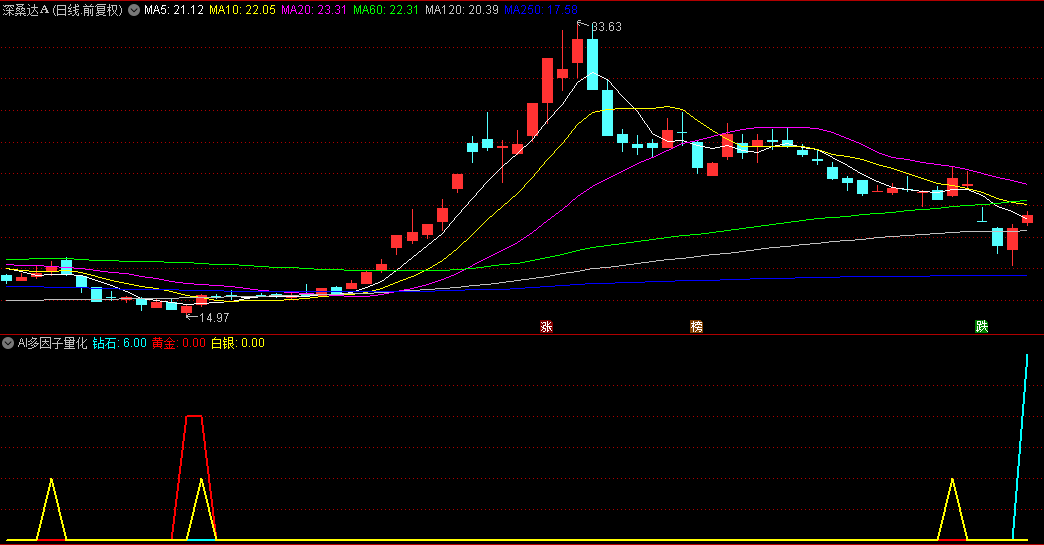Click the red 涨 event marker

coord(546,326)
